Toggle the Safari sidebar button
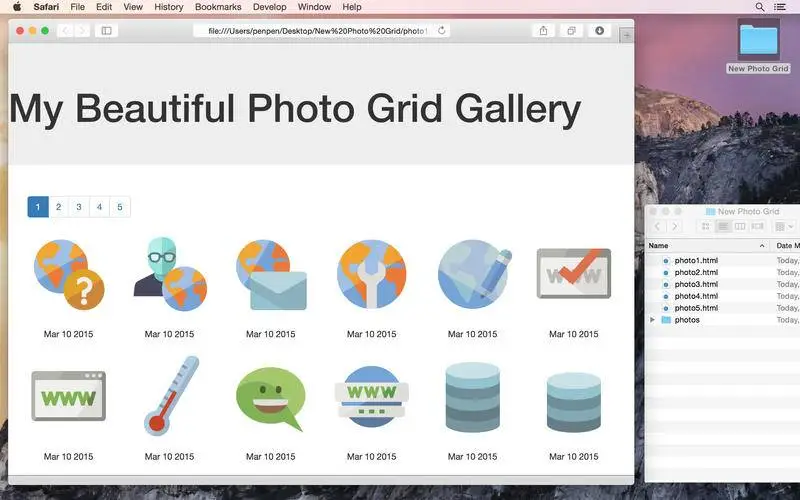The height and width of the screenshot is (500, 800). [x=106, y=31]
